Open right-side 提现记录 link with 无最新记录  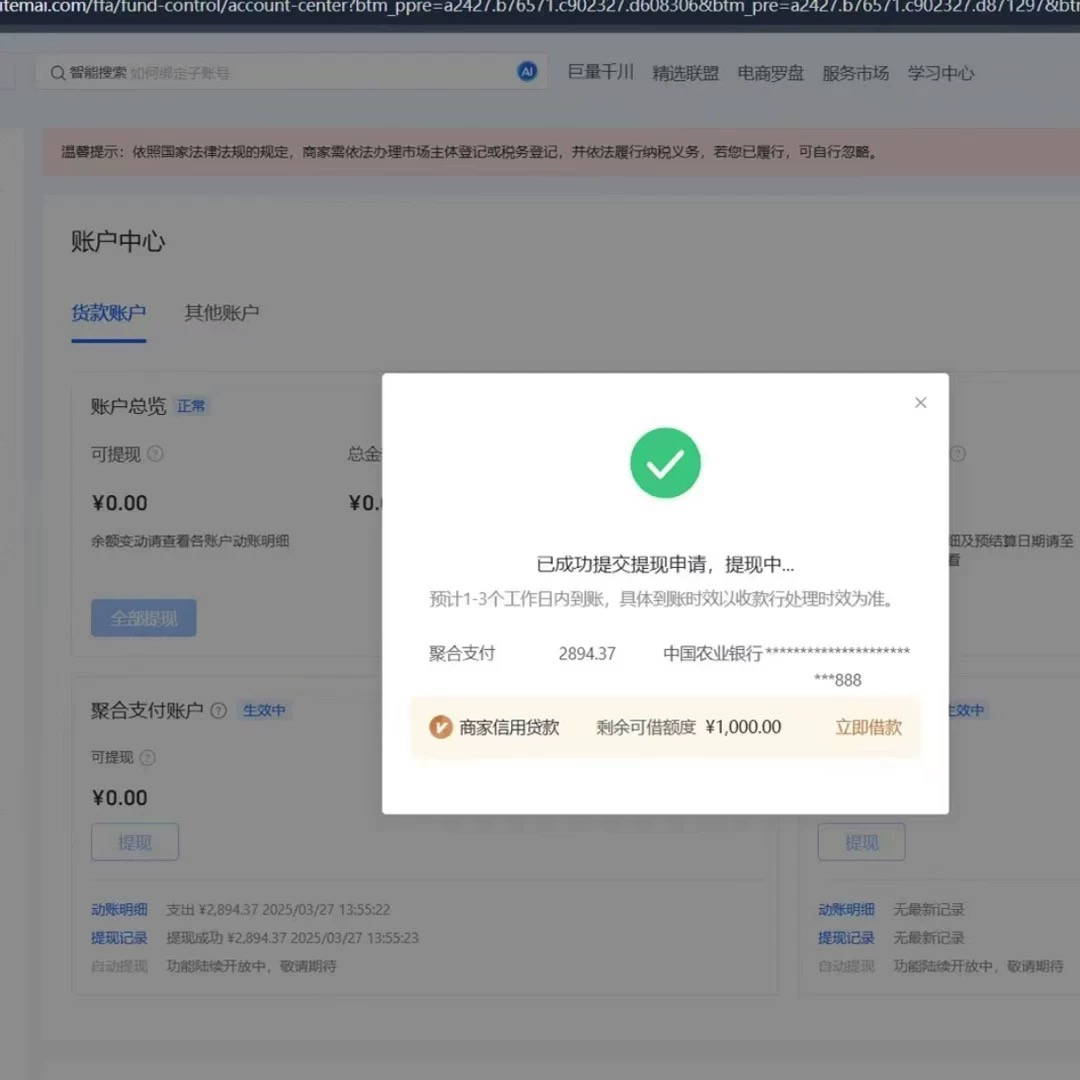846,937
